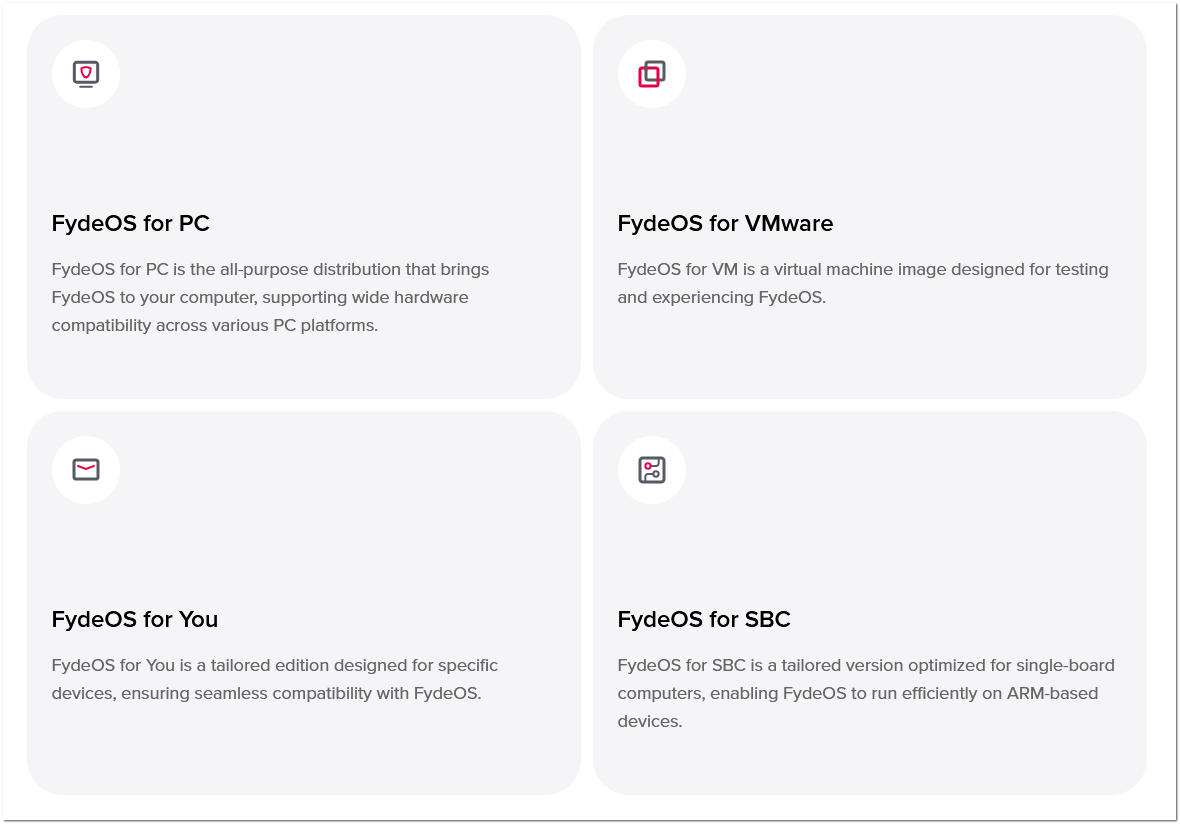Viewport: 1180px width, 824px height.
Task: Open the FydeOS for PC heading
Action: 130,223
